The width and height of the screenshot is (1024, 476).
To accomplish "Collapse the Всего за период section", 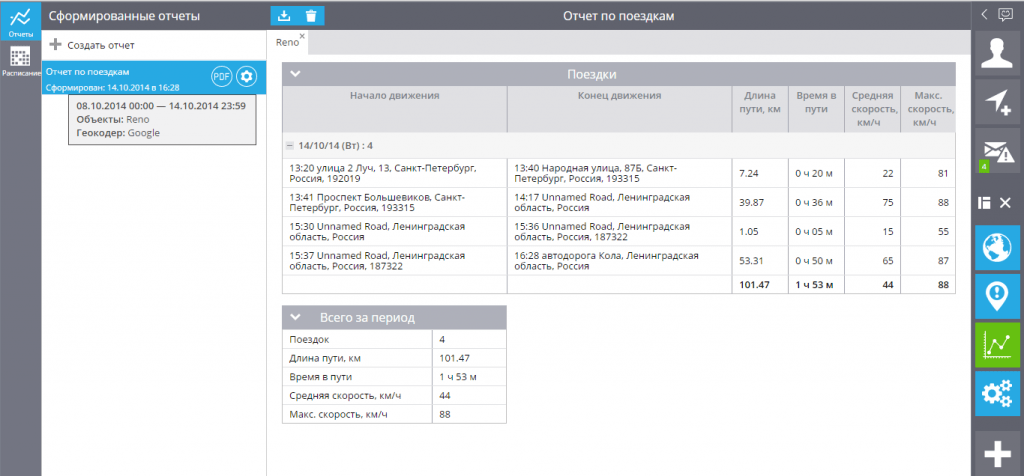I will pyautogui.click(x=295, y=317).
